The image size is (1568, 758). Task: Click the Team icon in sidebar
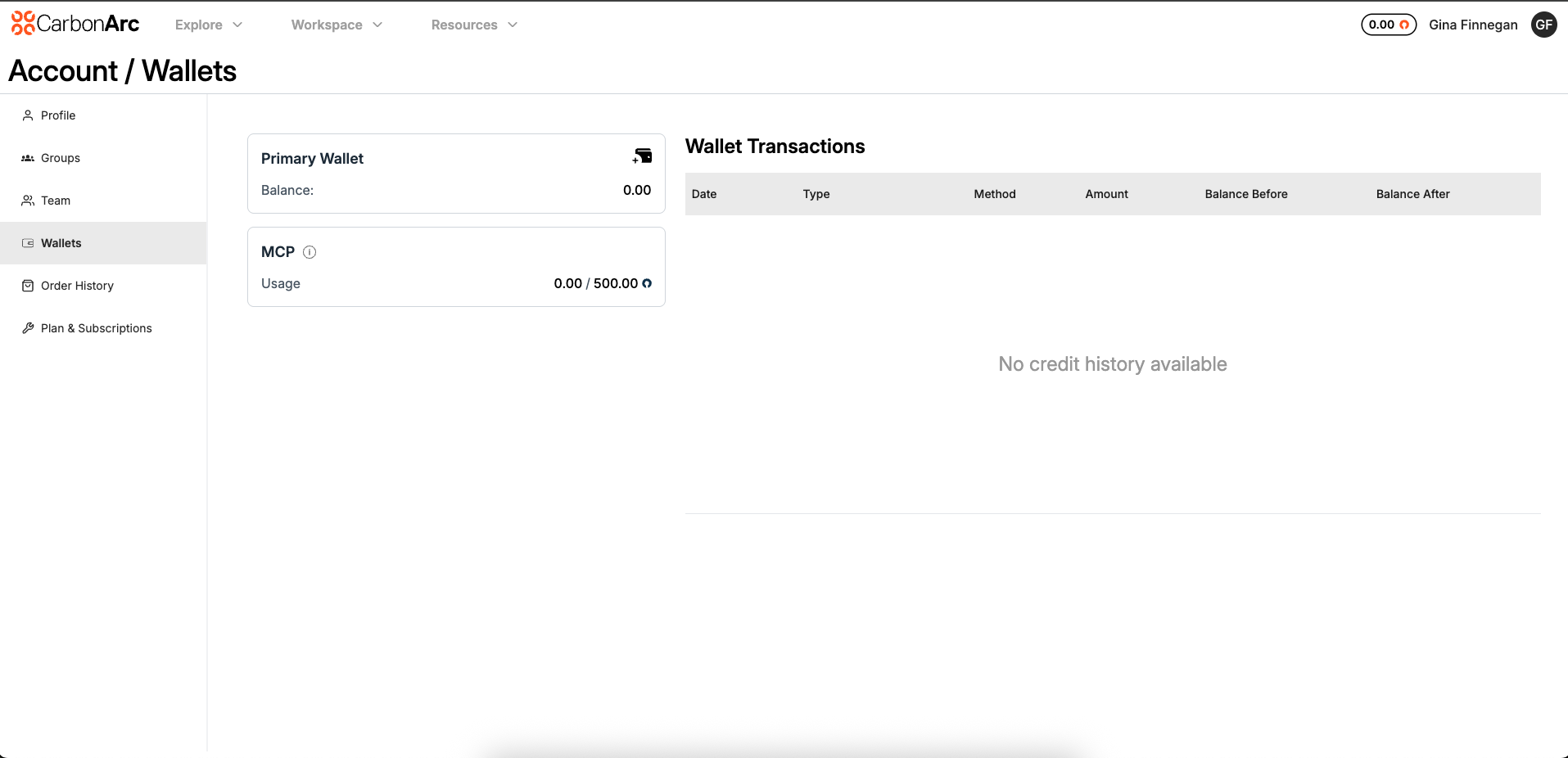[x=28, y=201]
